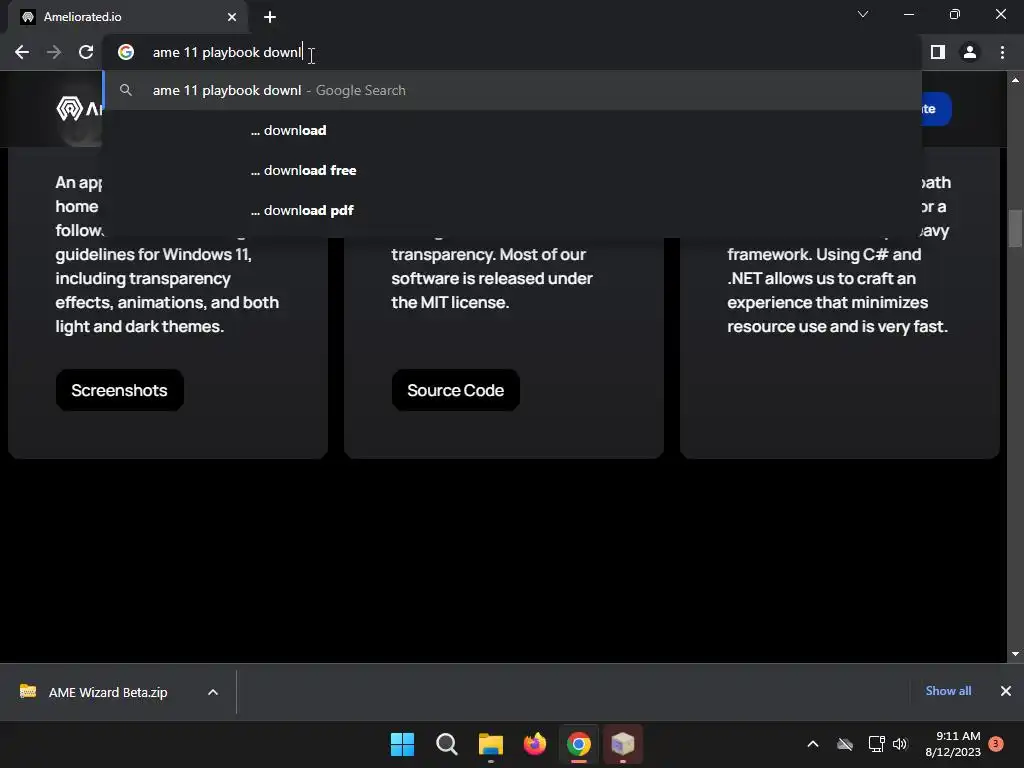Click the browser forward arrow
1024x768 pixels.
tap(54, 52)
